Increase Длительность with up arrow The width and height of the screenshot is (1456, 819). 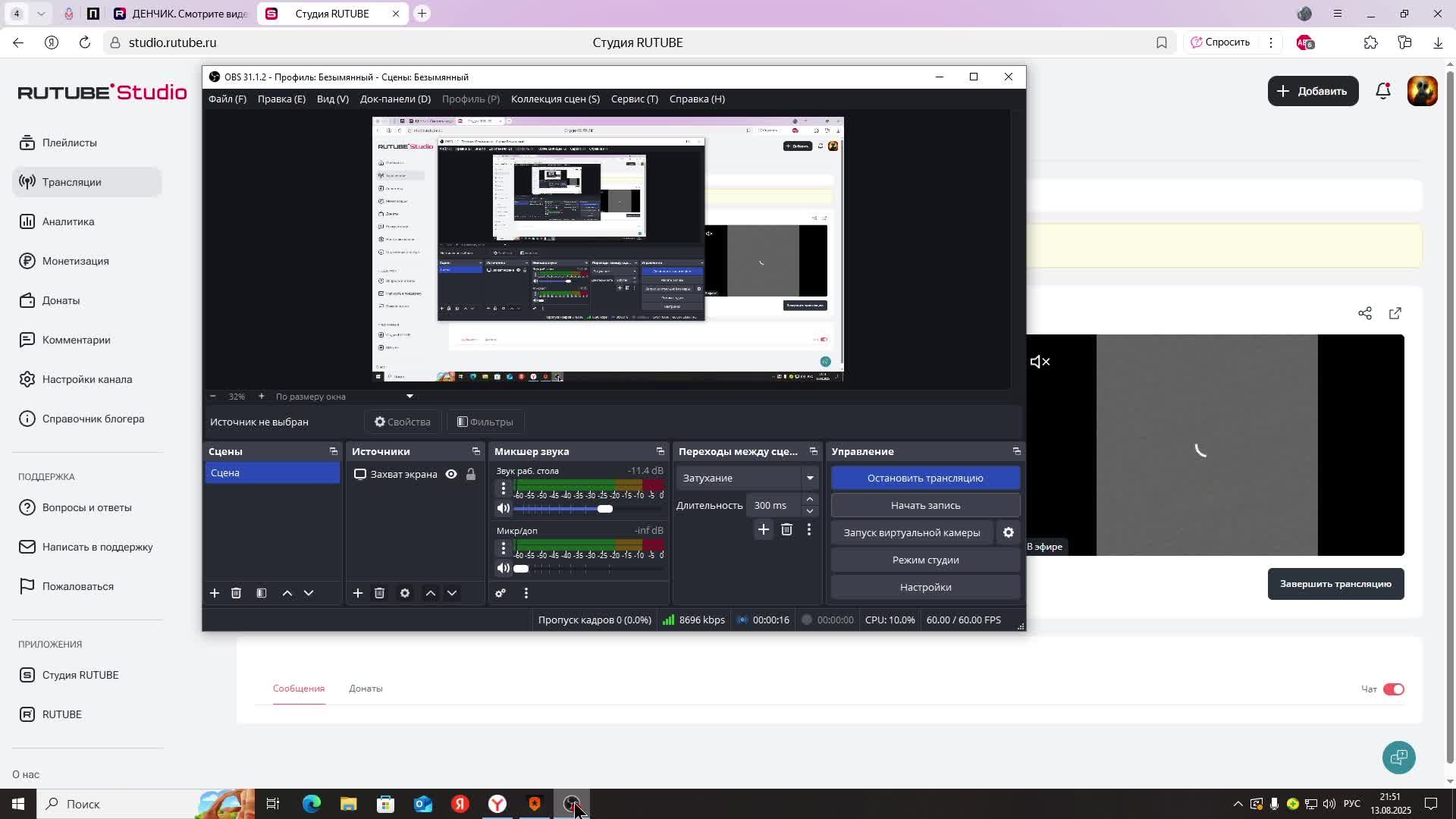[810, 499]
